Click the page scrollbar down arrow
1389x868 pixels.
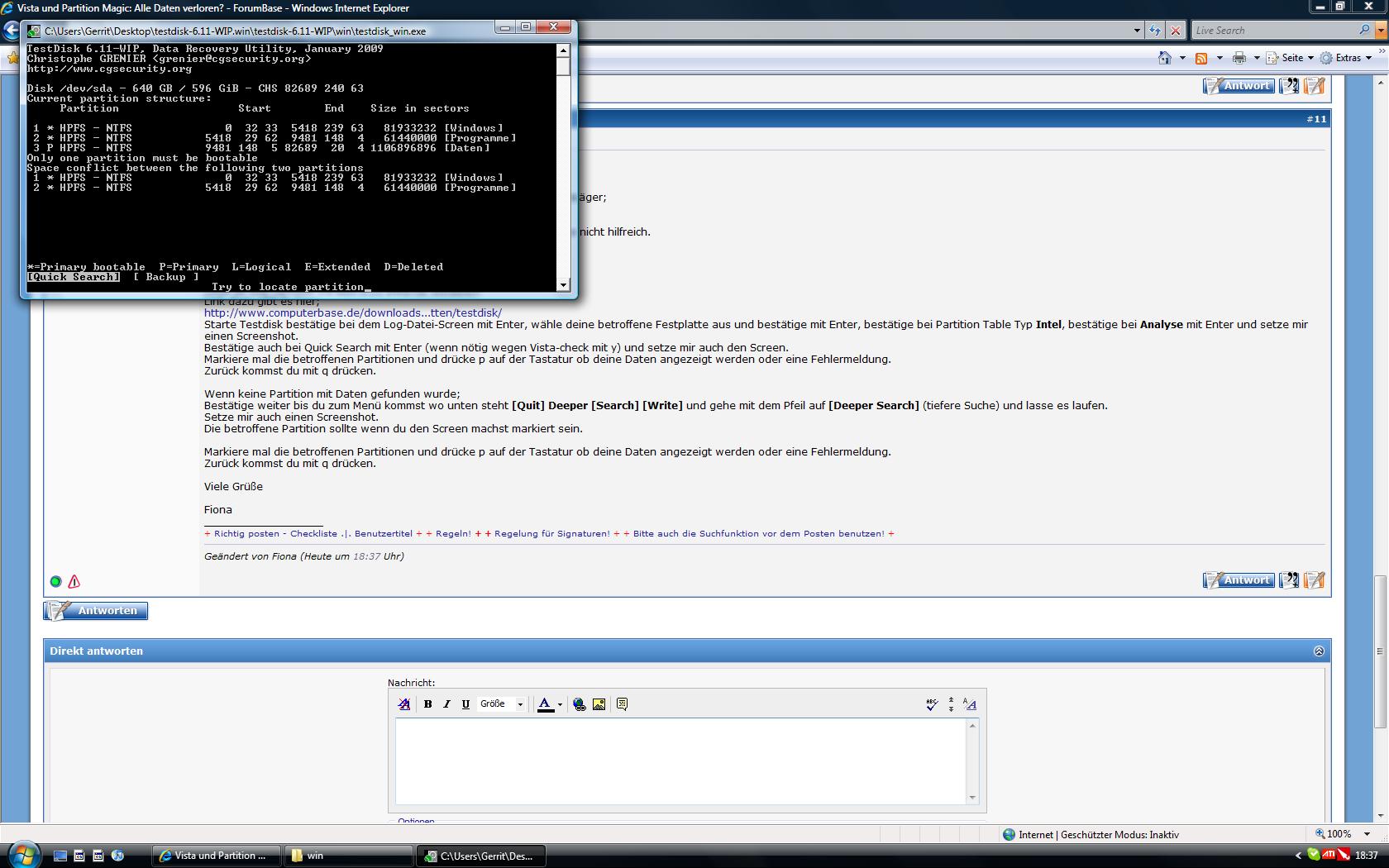click(1381, 814)
